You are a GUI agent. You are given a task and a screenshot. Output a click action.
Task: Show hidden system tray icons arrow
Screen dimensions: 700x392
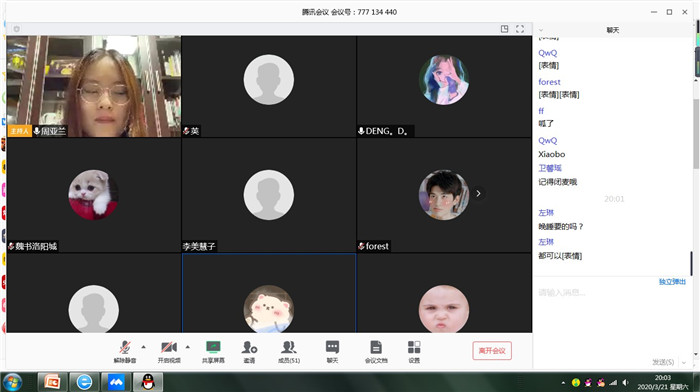pyautogui.click(x=563, y=383)
